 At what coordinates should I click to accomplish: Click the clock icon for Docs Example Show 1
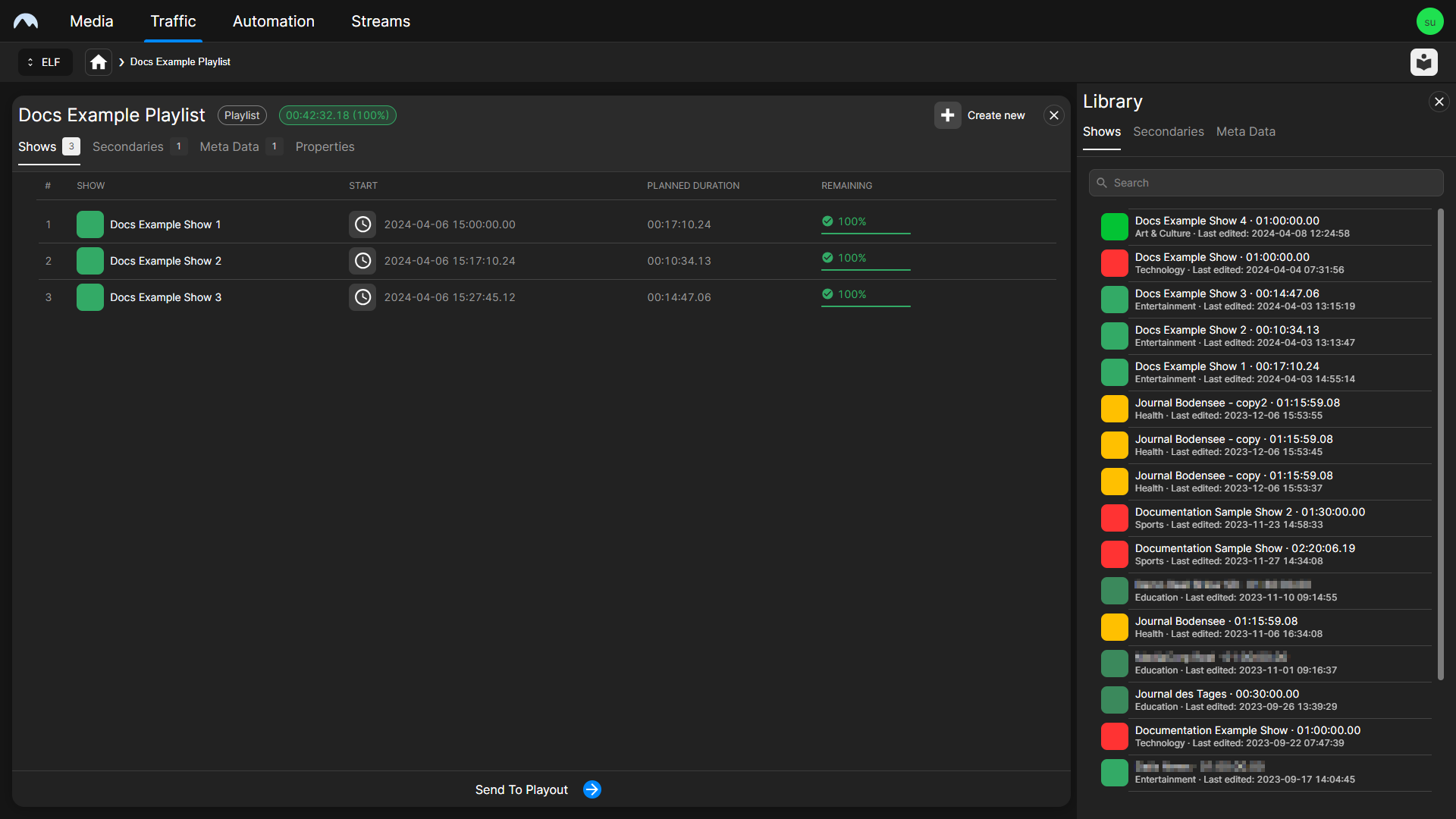tap(362, 224)
